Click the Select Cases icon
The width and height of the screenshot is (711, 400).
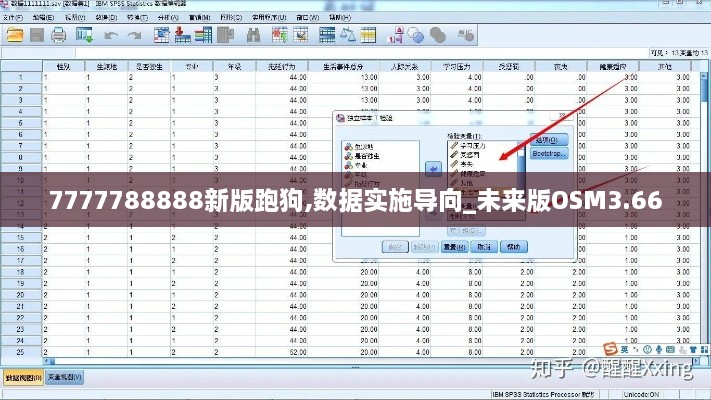pos(368,35)
